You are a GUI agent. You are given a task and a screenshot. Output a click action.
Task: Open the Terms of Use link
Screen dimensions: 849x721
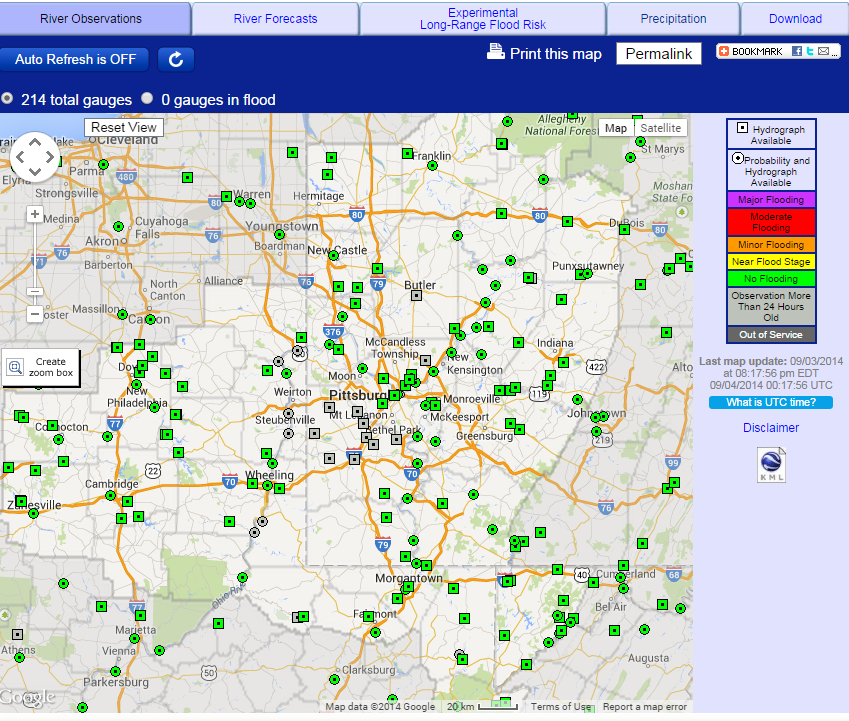[x=560, y=706]
